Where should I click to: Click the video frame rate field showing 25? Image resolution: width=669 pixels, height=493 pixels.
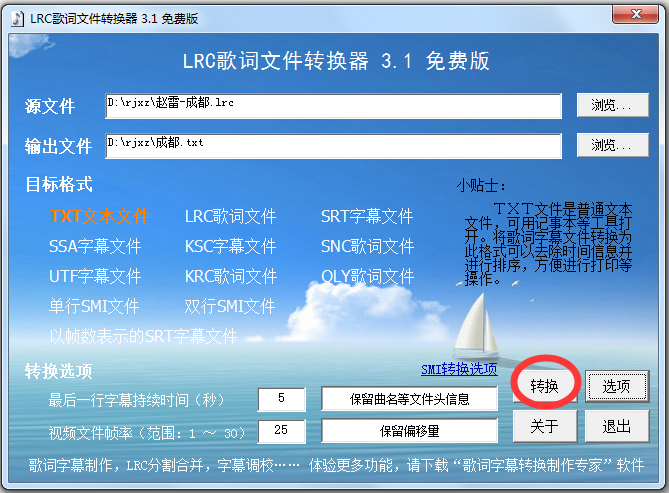pyautogui.click(x=282, y=431)
